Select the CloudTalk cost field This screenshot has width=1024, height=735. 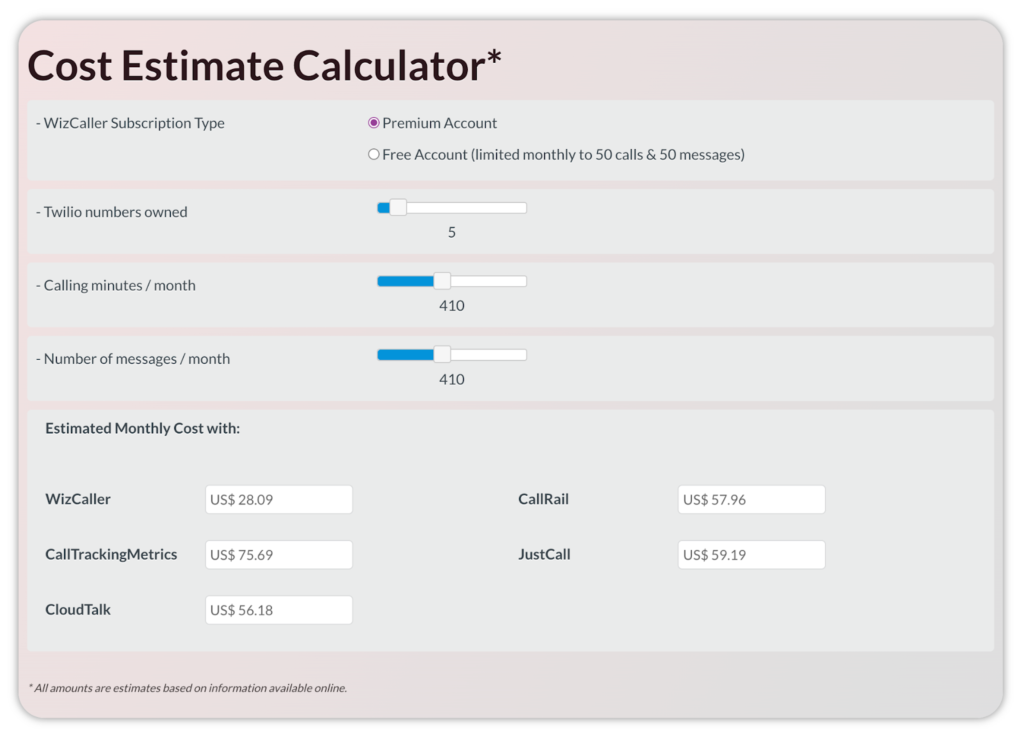click(x=278, y=610)
